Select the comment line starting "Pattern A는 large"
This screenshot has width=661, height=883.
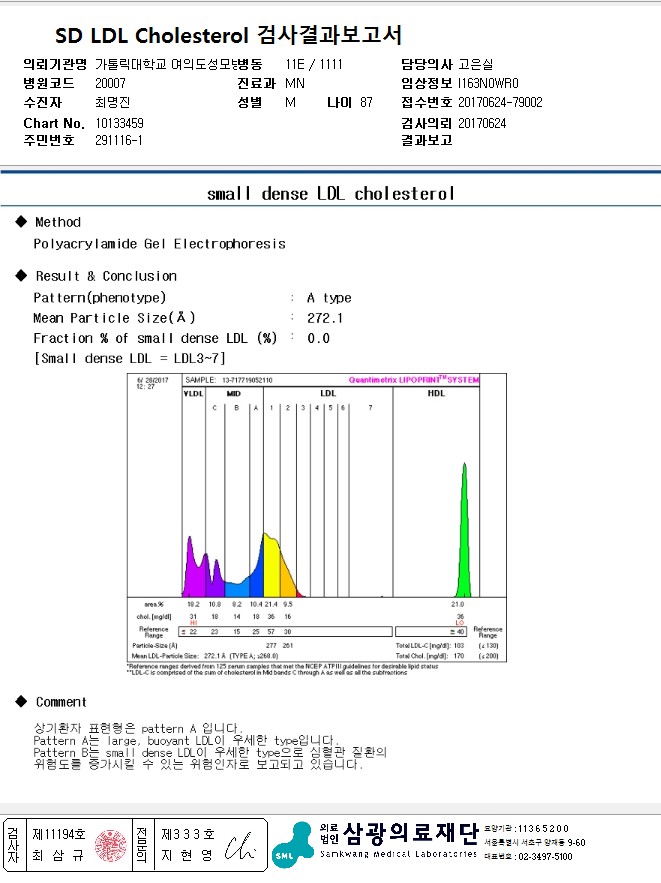click(186, 740)
